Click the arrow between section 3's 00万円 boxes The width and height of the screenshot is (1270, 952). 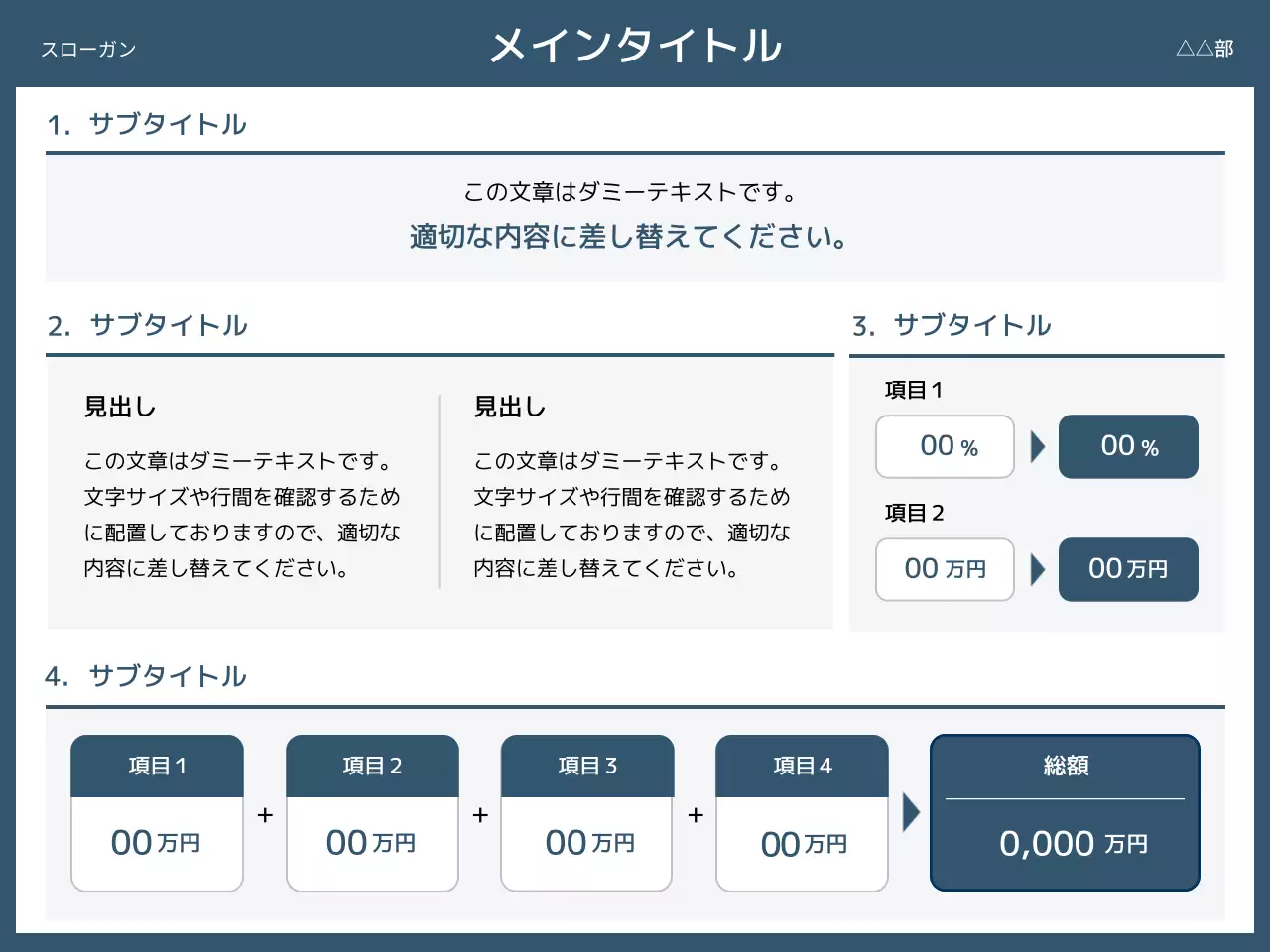coord(1038,570)
